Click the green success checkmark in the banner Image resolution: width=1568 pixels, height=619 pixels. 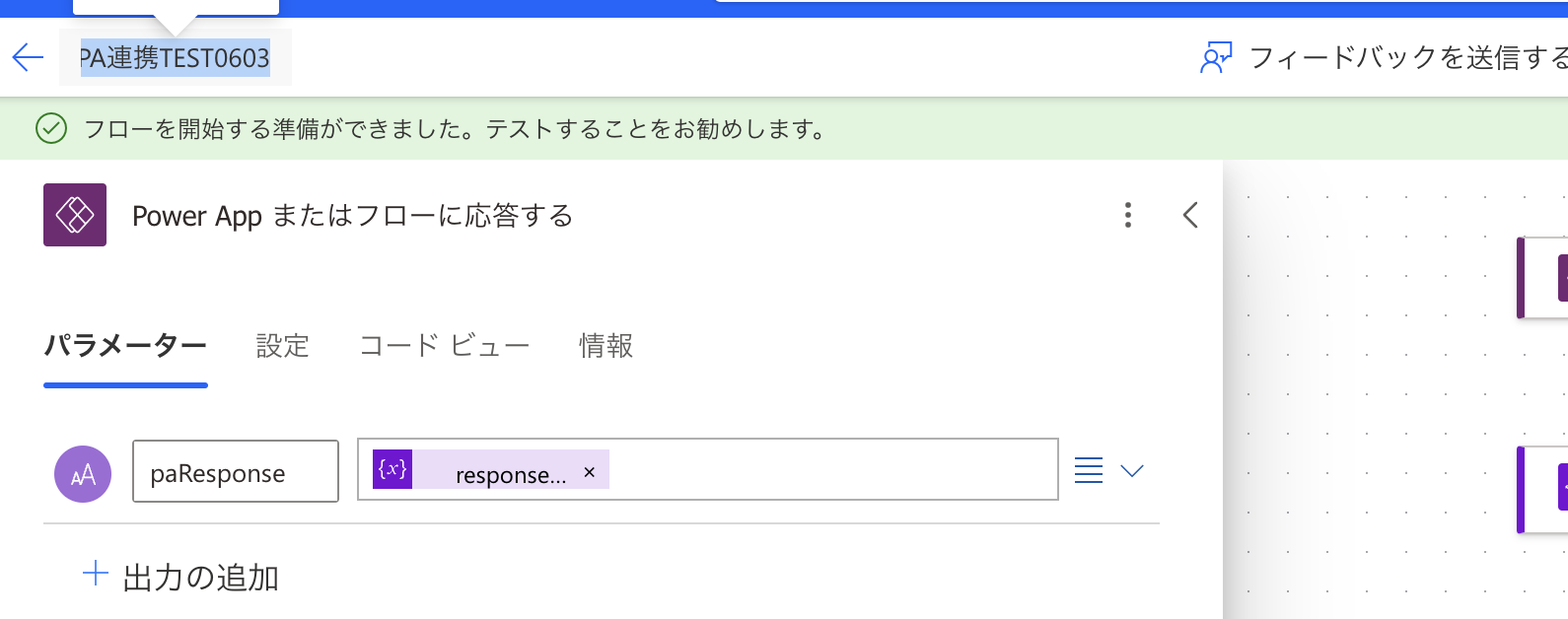[50, 129]
